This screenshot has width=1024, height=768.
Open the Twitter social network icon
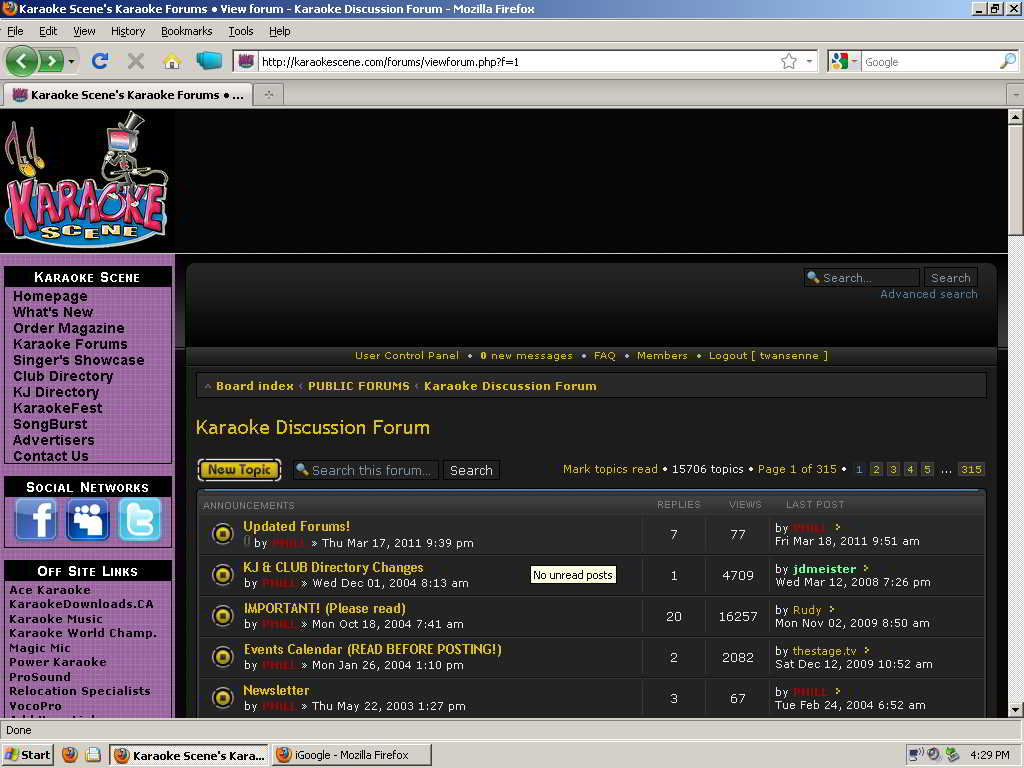[139, 520]
